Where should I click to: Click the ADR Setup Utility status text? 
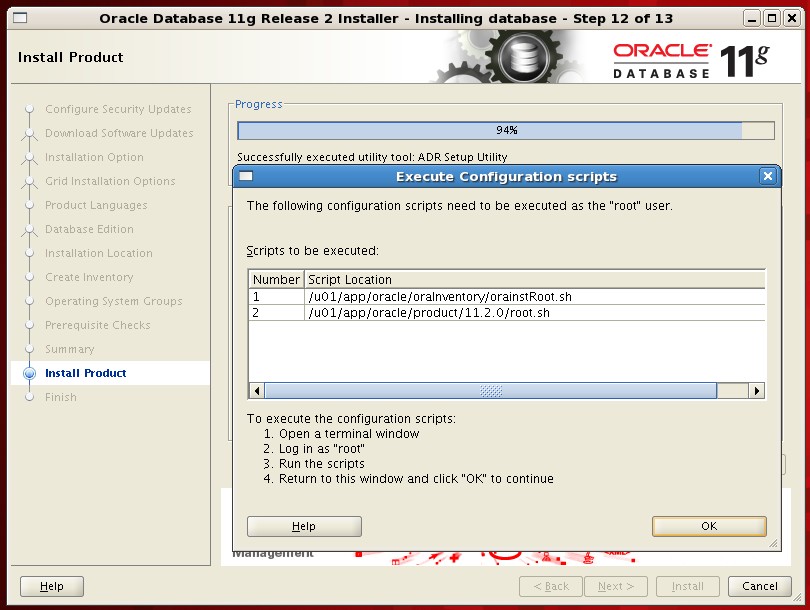pyautogui.click(x=372, y=157)
